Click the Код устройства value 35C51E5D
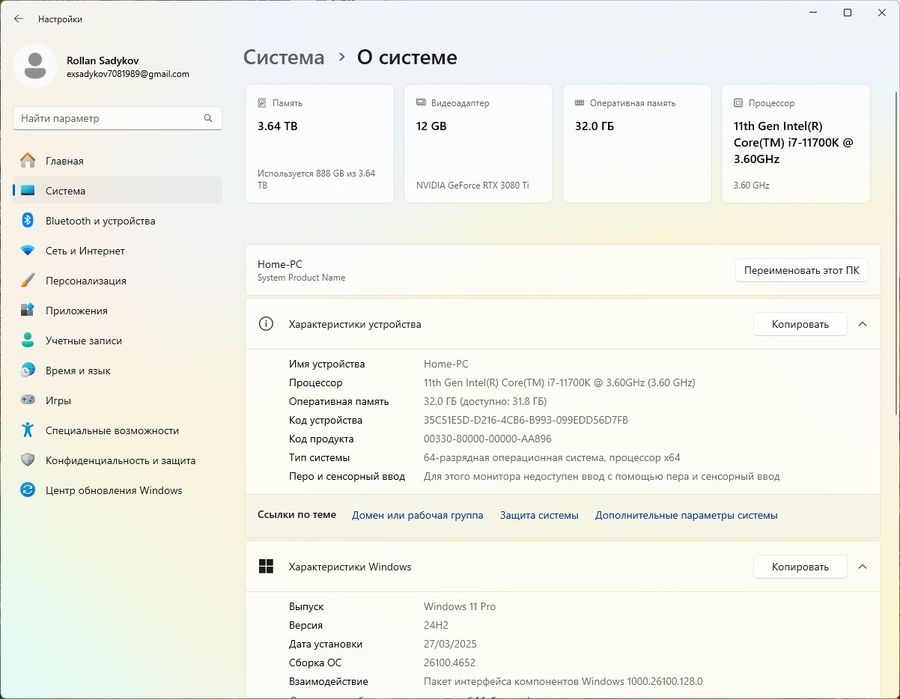 tap(526, 420)
